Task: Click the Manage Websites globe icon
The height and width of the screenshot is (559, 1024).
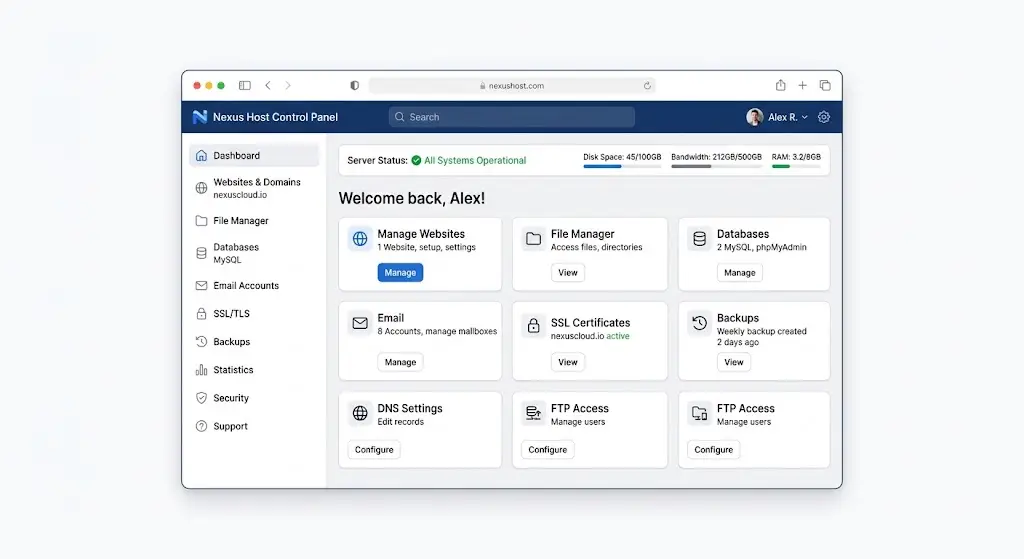Action: pos(360,239)
